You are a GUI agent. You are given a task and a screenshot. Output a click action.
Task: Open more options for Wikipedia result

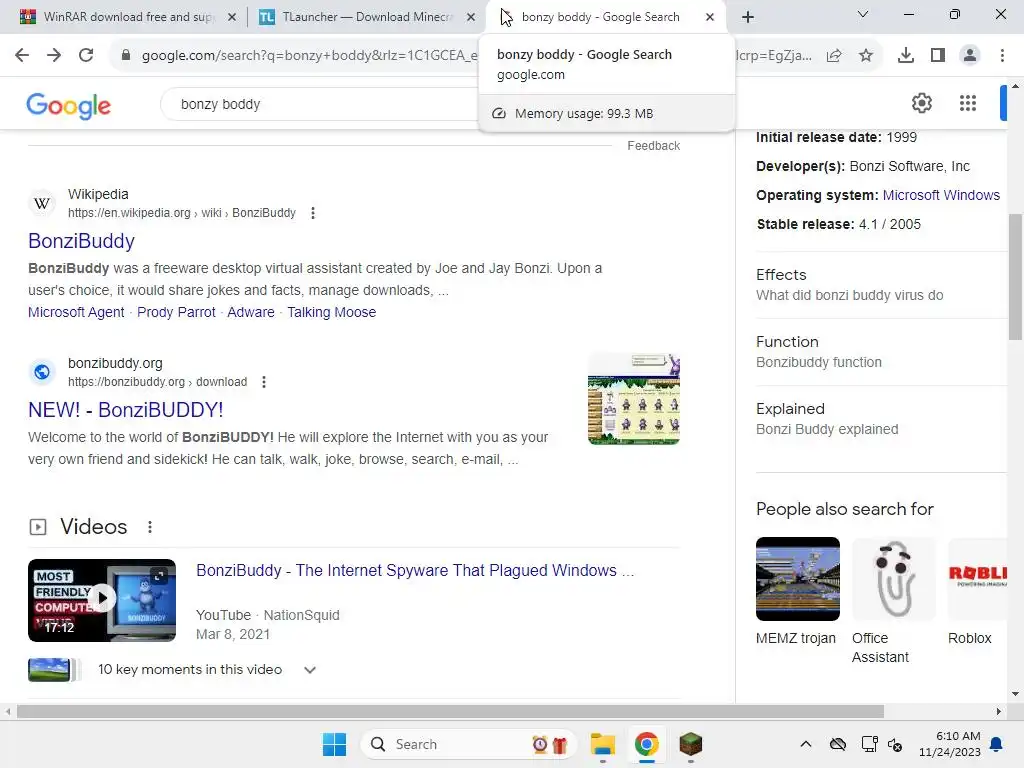[x=313, y=213]
